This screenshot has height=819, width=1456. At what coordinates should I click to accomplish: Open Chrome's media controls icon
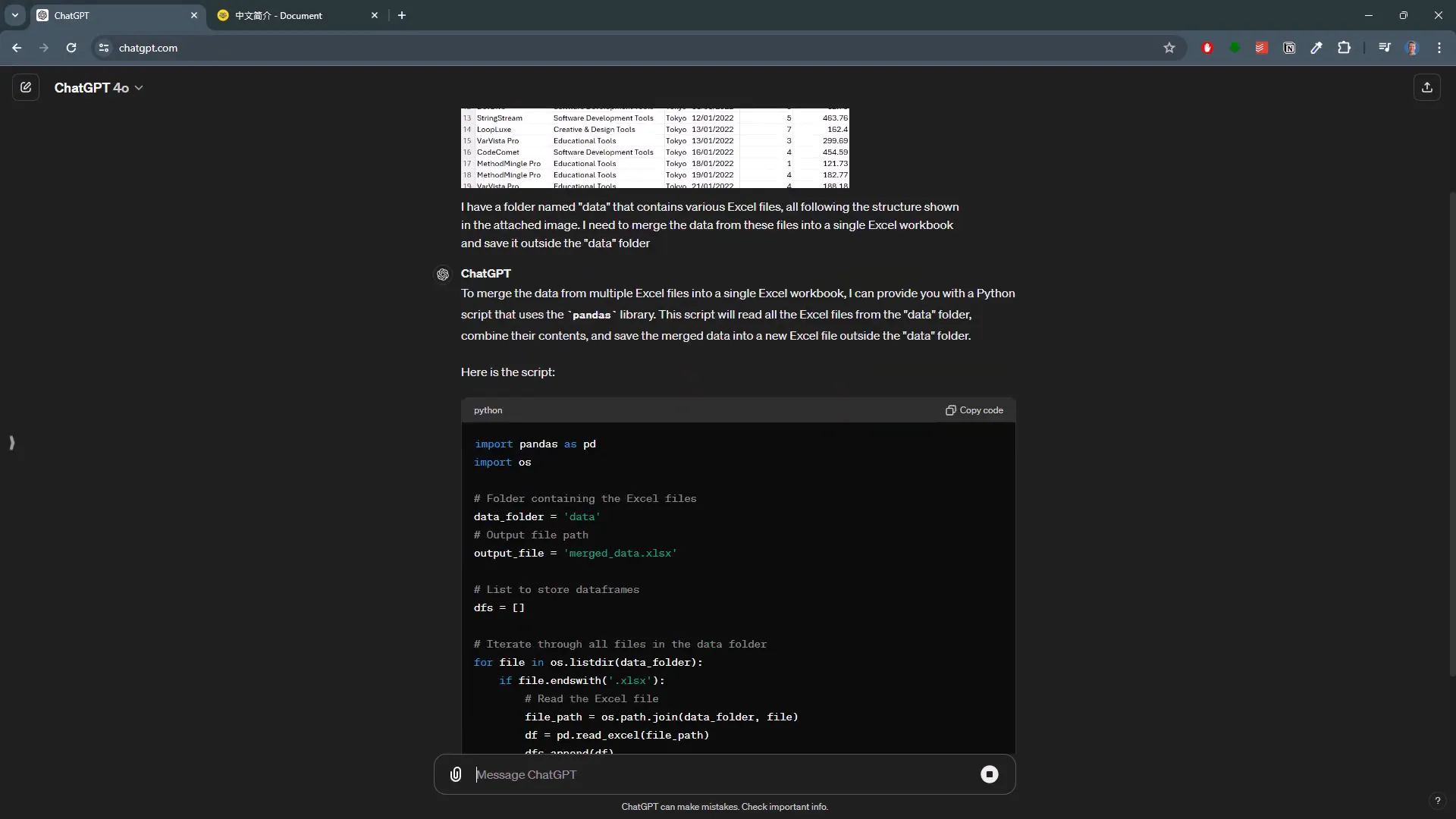click(x=1384, y=48)
